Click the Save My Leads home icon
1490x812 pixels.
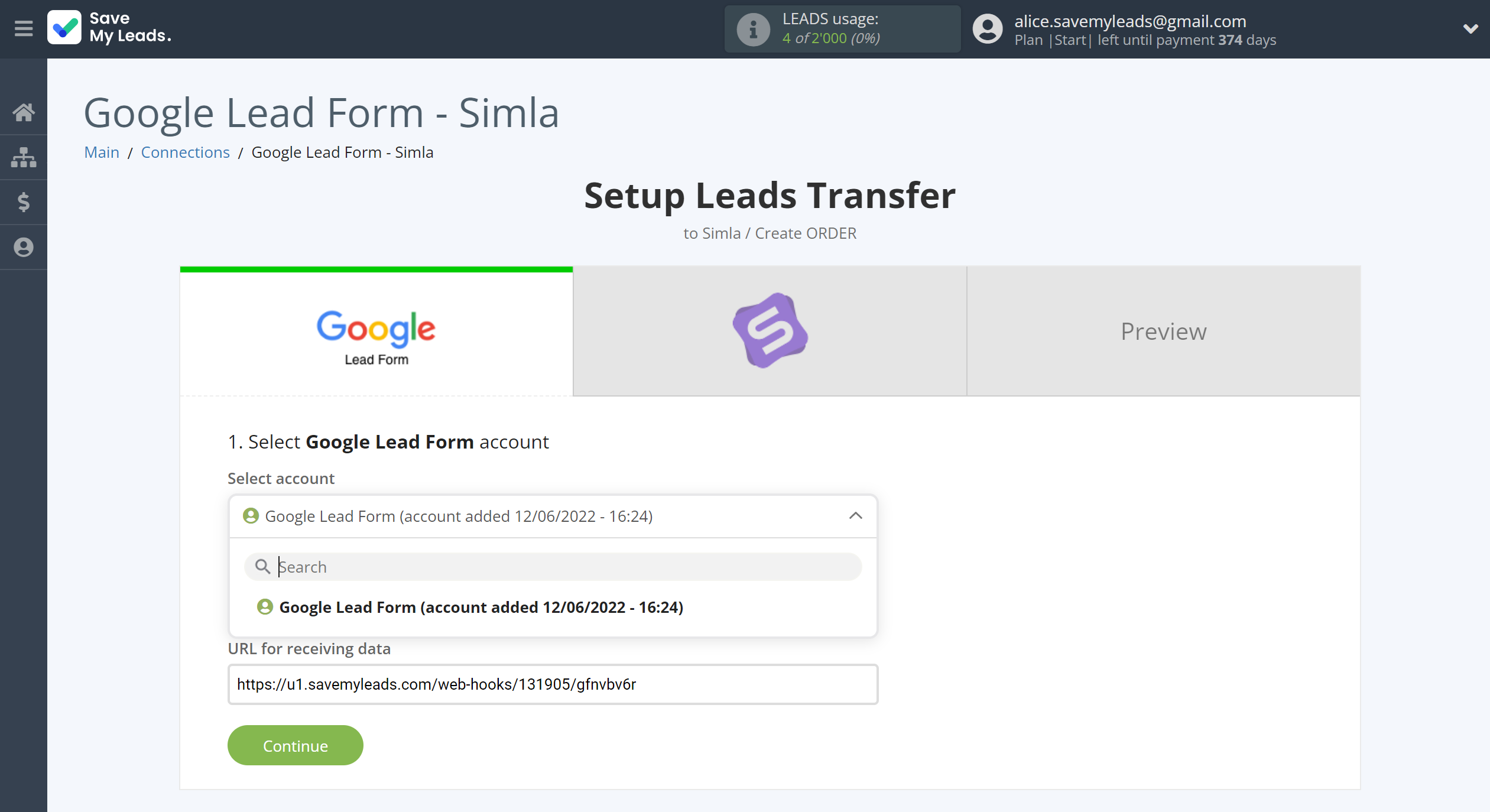(65, 28)
